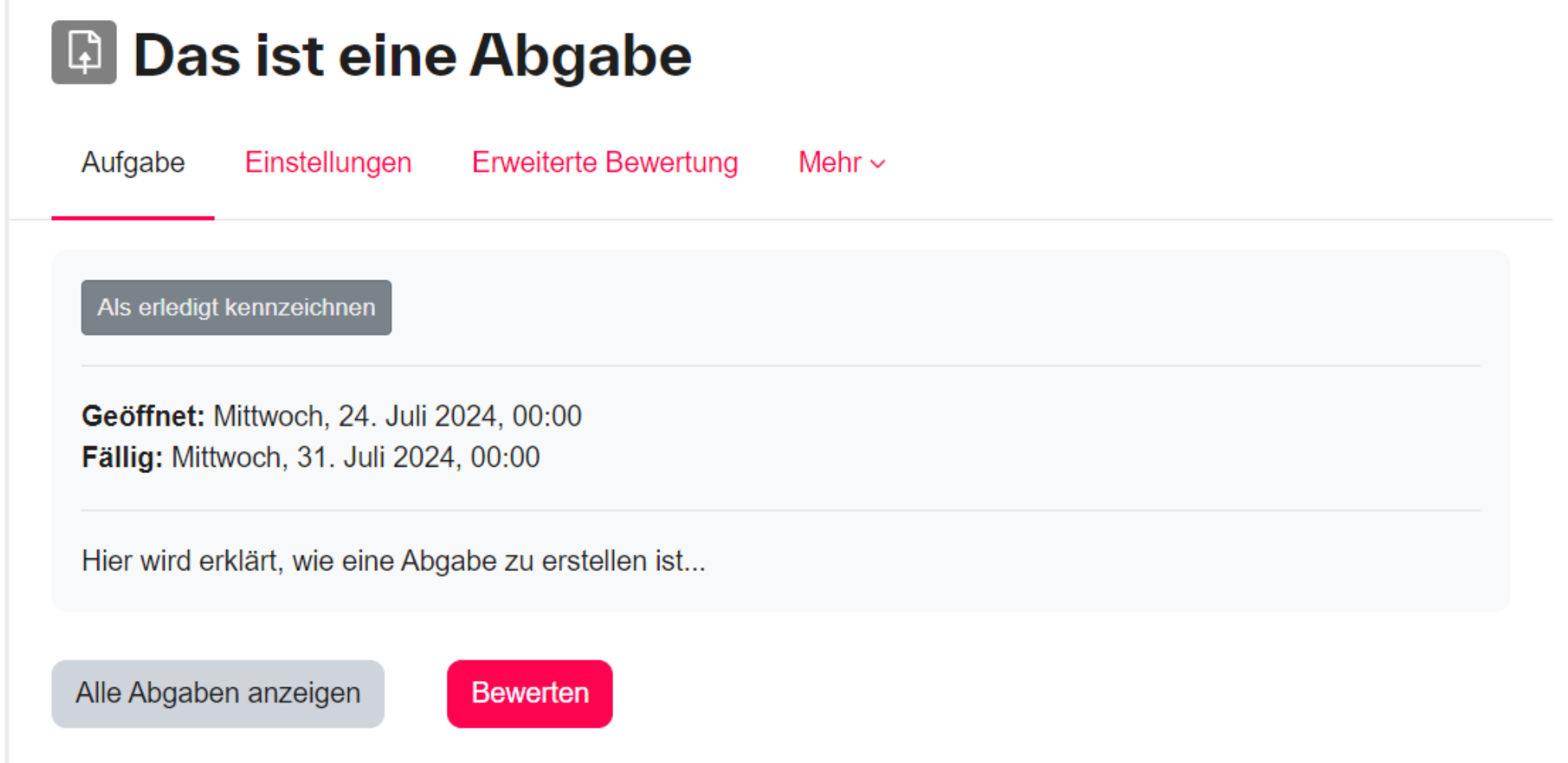Click the bold 'Fällig:' label
The width and height of the screenshot is (1568, 763).
(x=122, y=457)
